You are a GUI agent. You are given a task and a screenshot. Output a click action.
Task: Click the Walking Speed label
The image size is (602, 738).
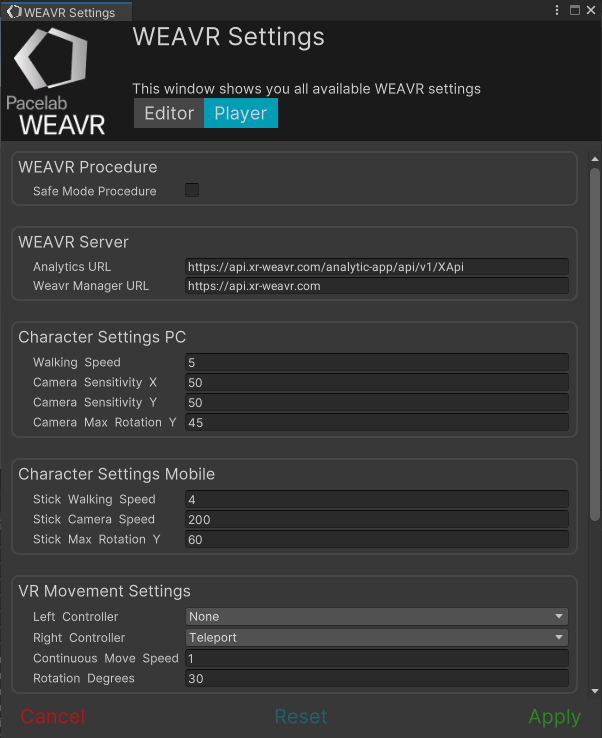point(77,362)
